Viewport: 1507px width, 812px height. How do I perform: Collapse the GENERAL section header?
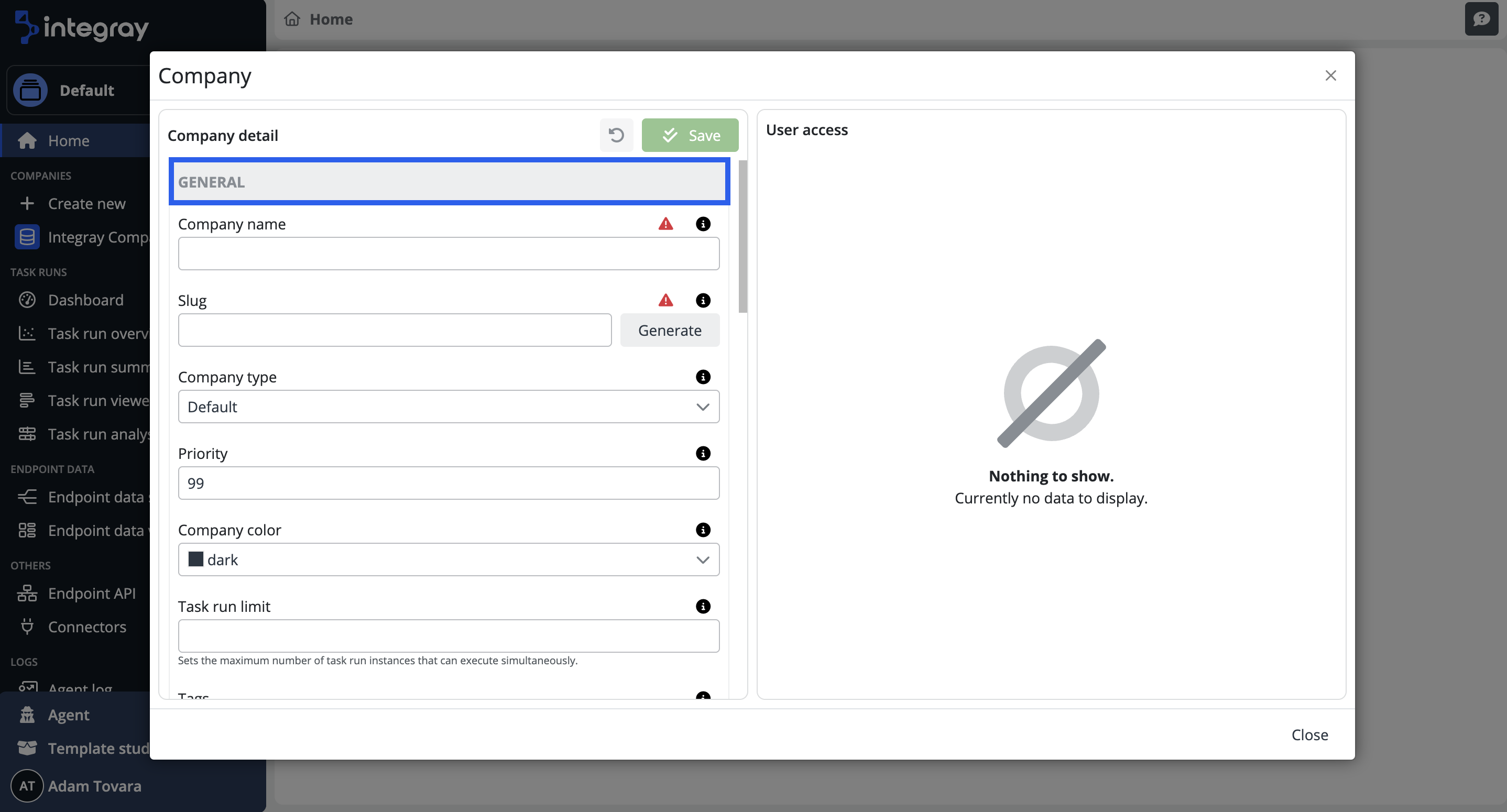point(449,182)
